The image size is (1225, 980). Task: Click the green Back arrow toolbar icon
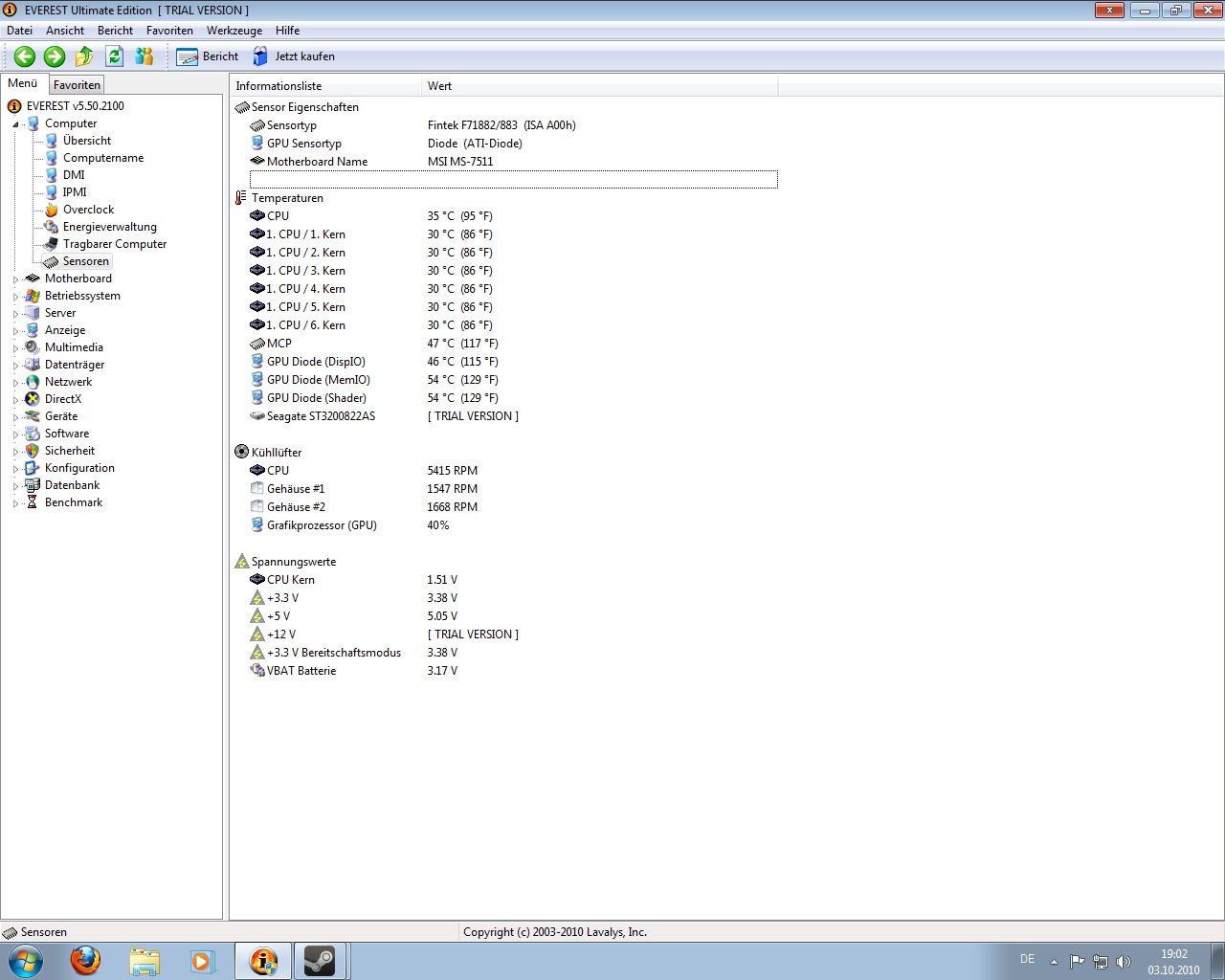click(25, 56)
